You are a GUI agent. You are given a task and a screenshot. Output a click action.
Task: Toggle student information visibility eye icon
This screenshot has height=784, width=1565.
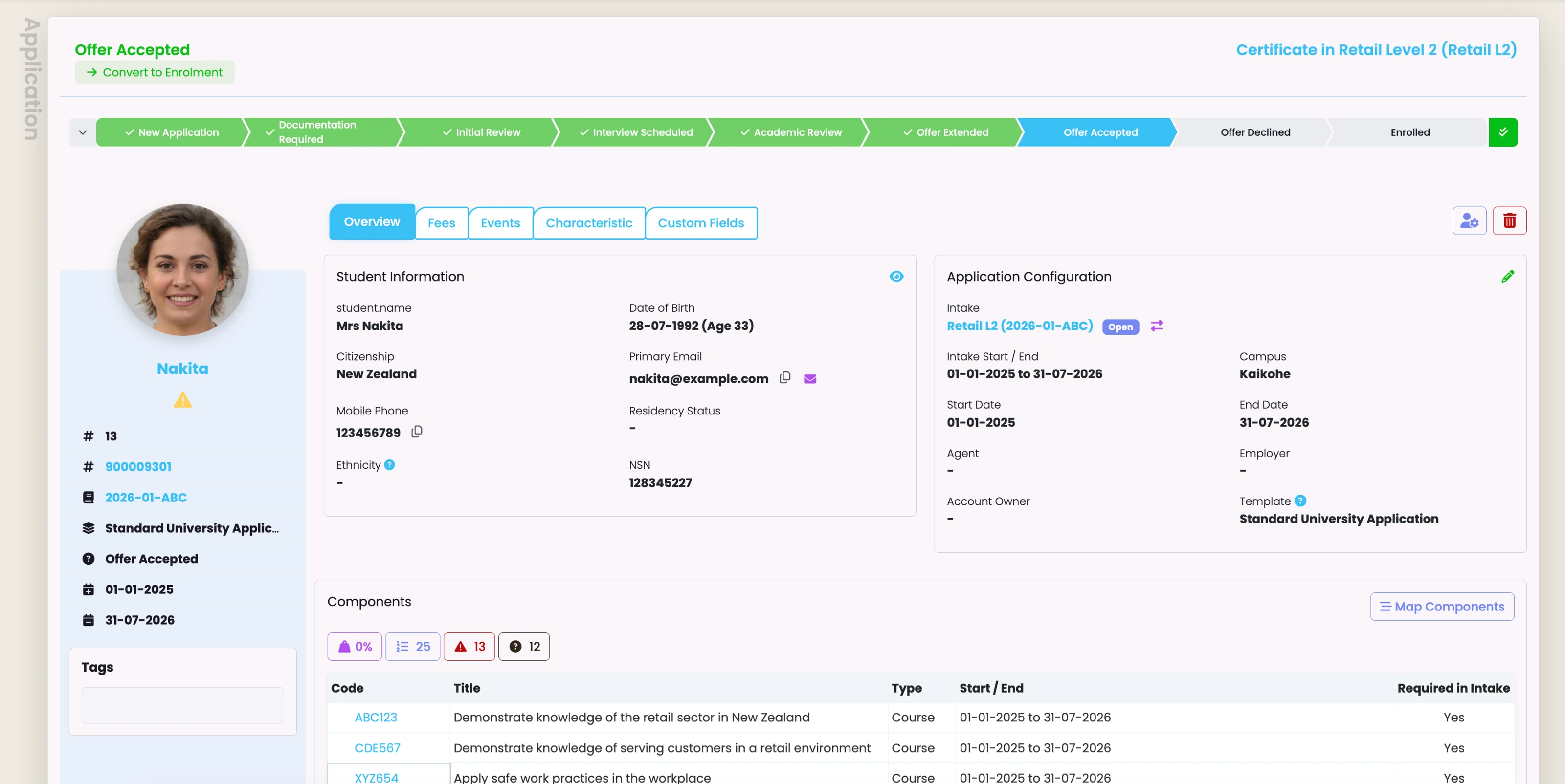896,276
